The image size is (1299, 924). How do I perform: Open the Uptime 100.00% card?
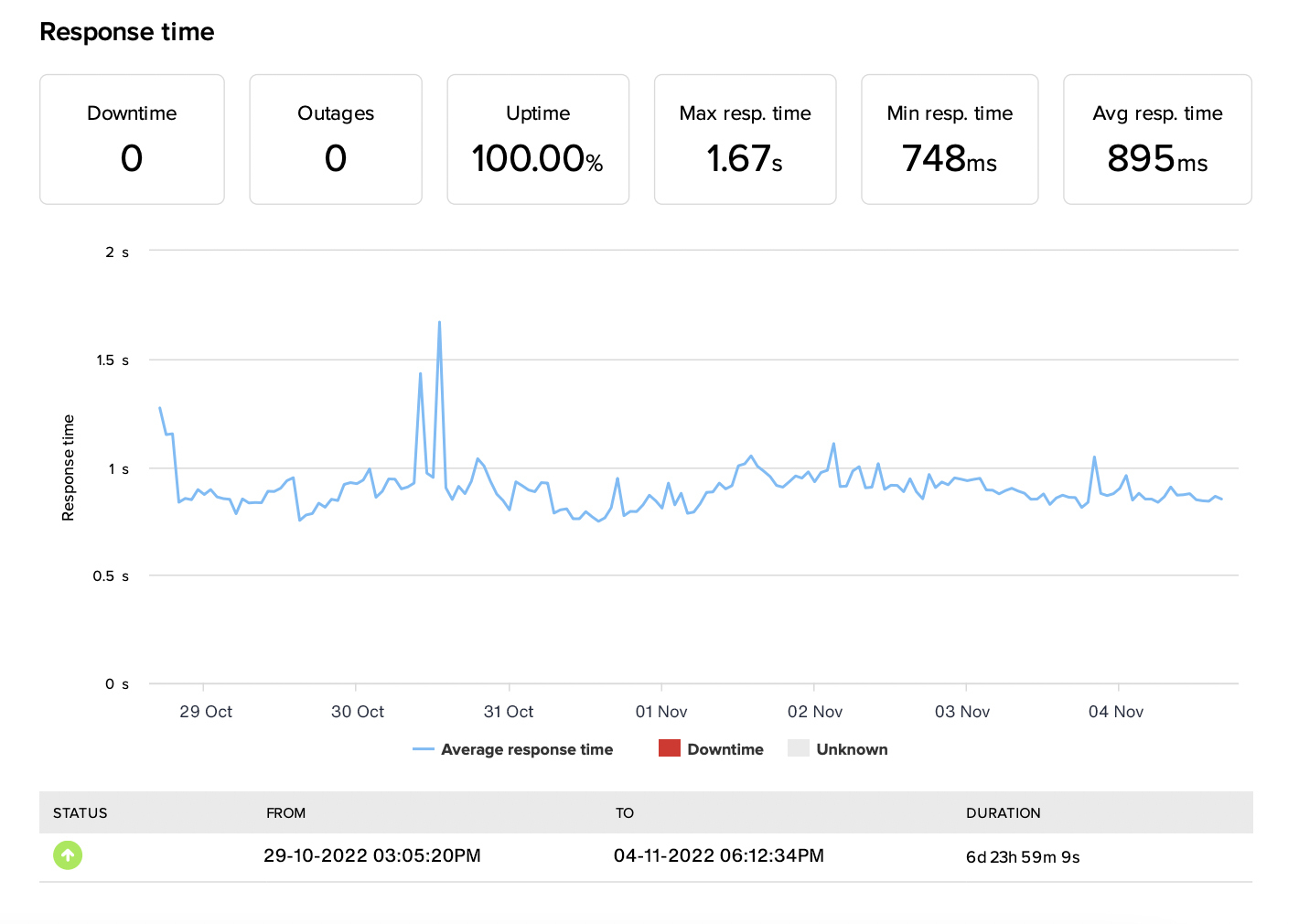pos(538,139)
